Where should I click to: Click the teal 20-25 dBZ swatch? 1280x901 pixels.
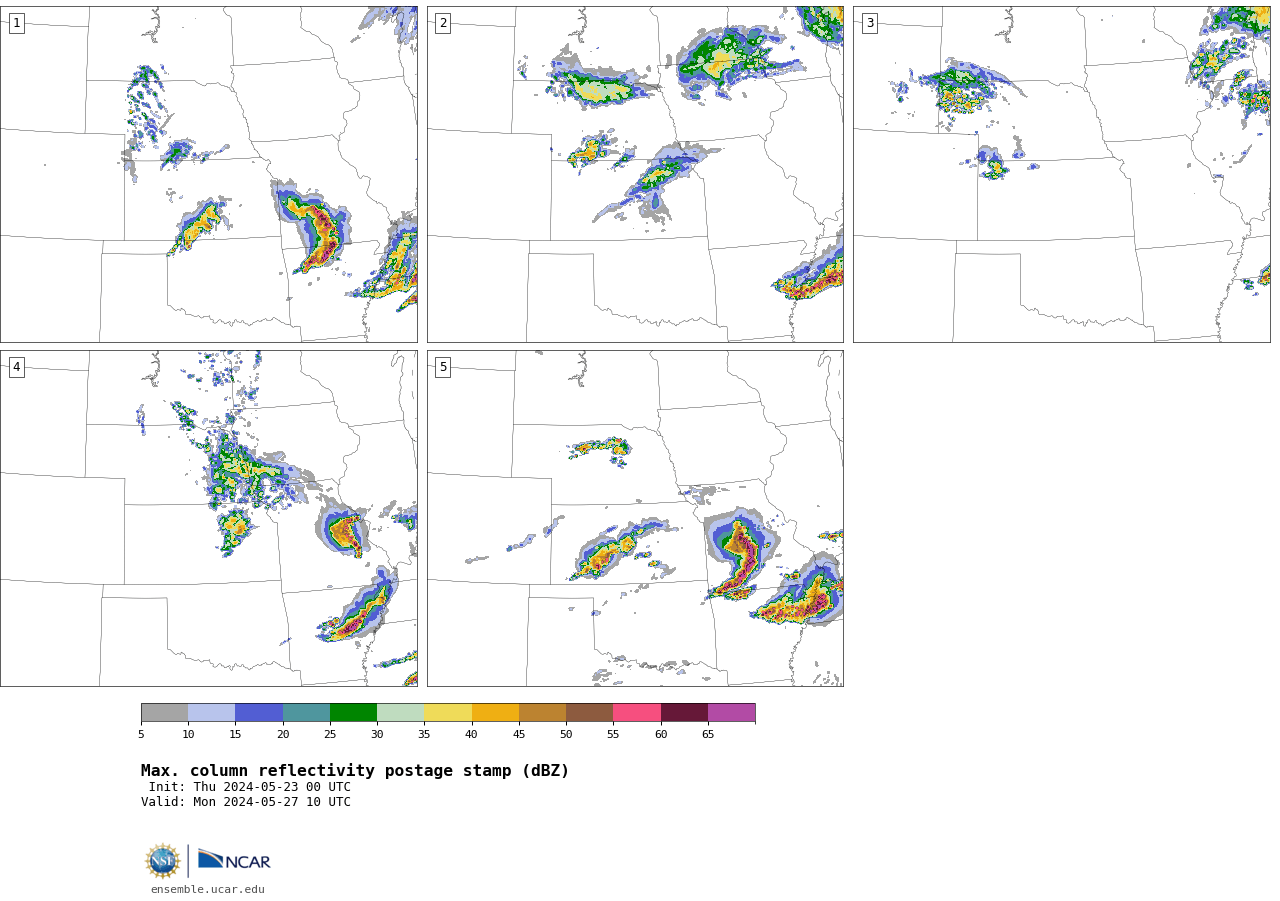[306, 713]
